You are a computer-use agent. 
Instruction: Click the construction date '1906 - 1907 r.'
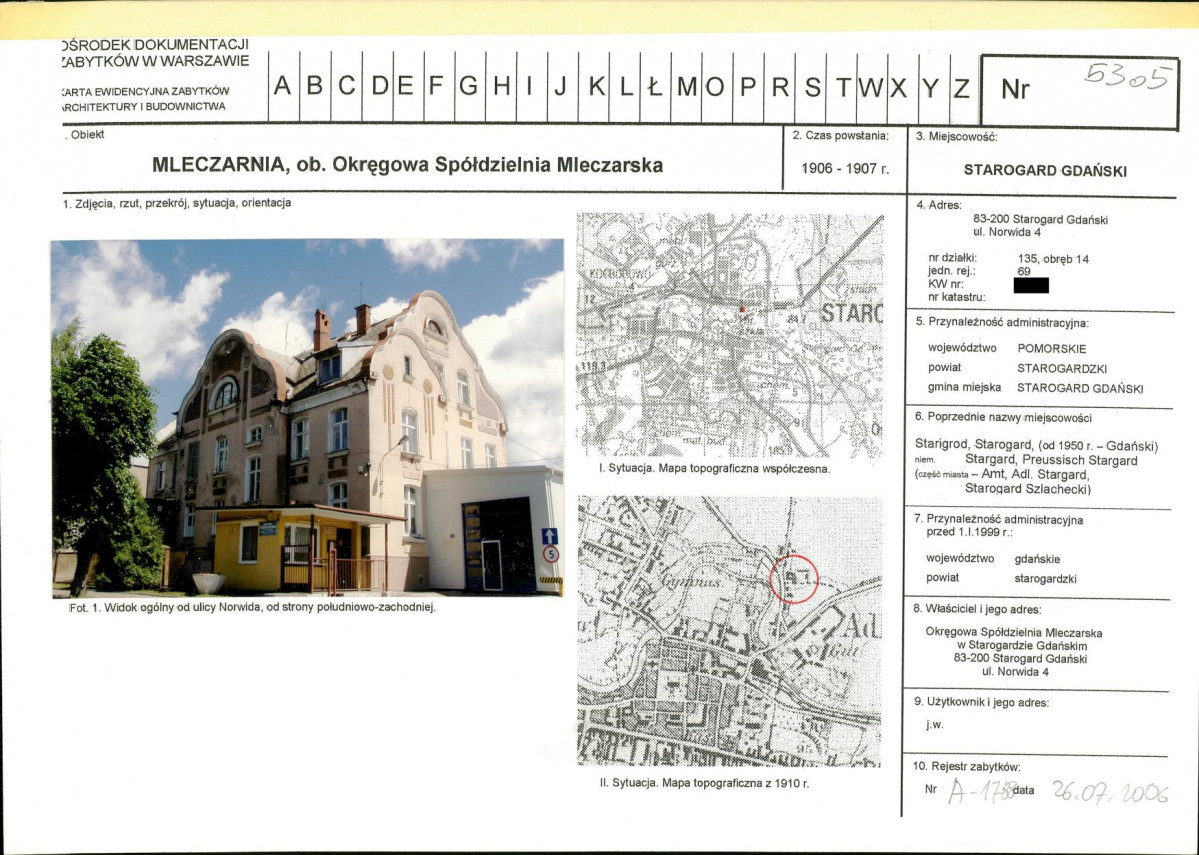pos(845,168)
